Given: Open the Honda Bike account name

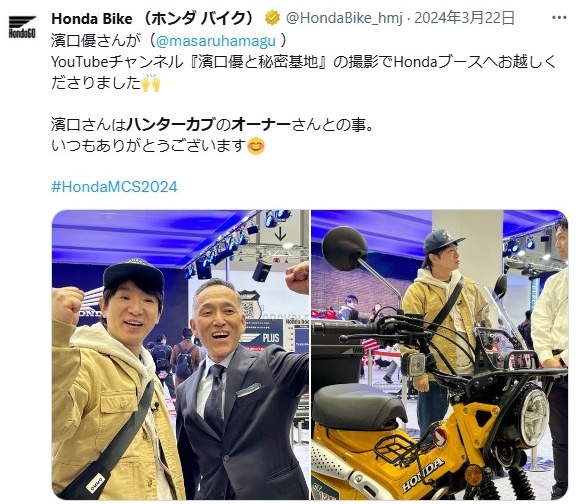Looking at the screenshot, I should coord(153,18).
